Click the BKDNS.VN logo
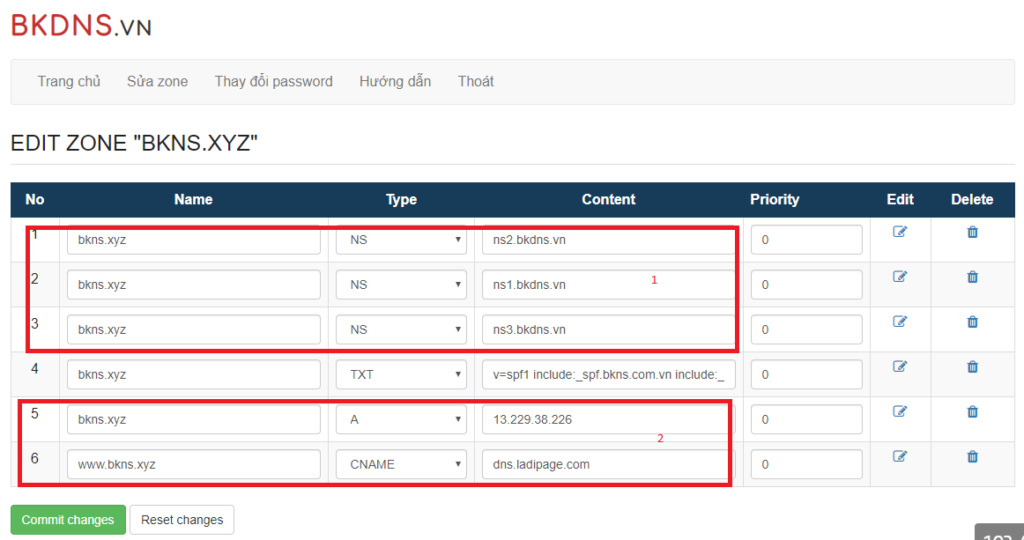Screen dimensions: 1024x540 [81, 26]
